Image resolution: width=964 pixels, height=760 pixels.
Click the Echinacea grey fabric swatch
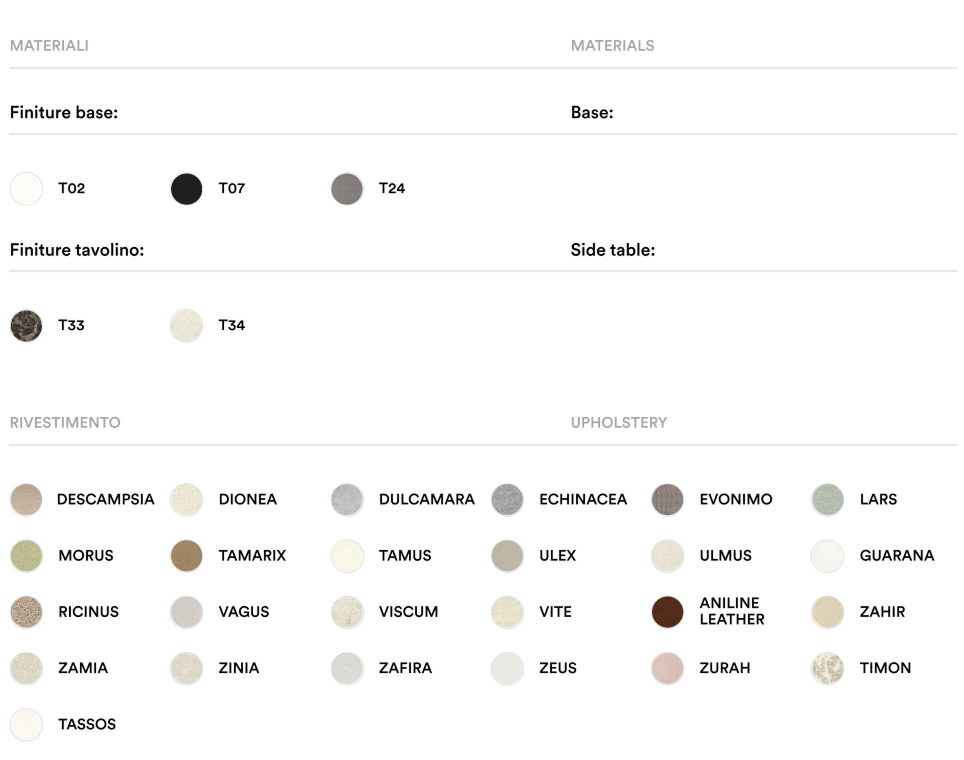pyautogui.click(x=508, y=500)
